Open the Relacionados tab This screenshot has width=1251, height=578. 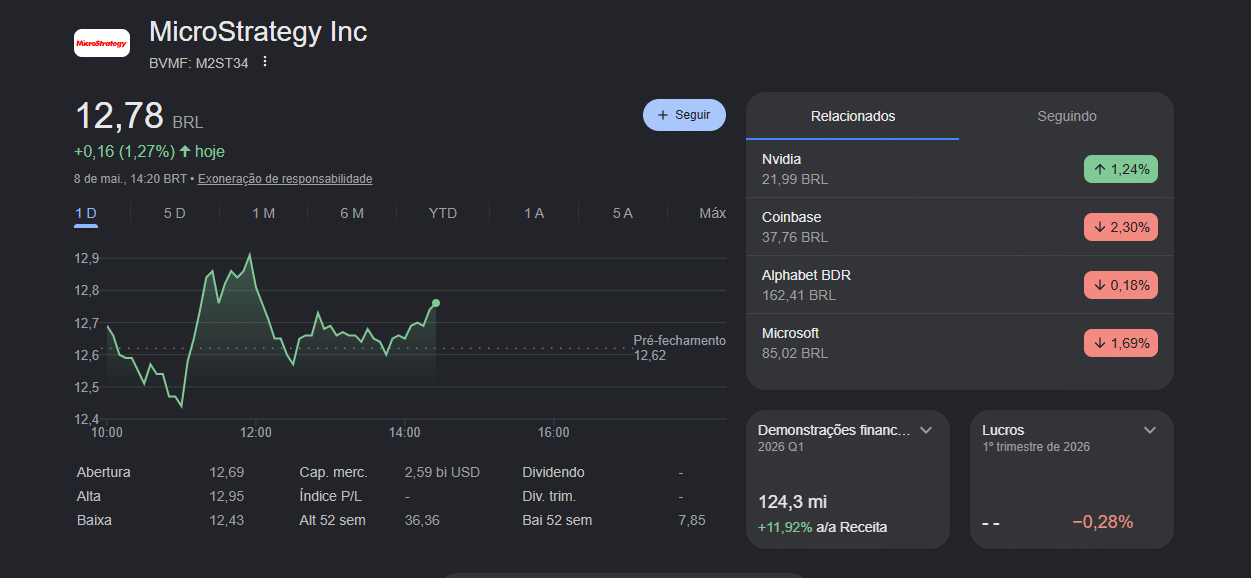click(x=853, y=116)
